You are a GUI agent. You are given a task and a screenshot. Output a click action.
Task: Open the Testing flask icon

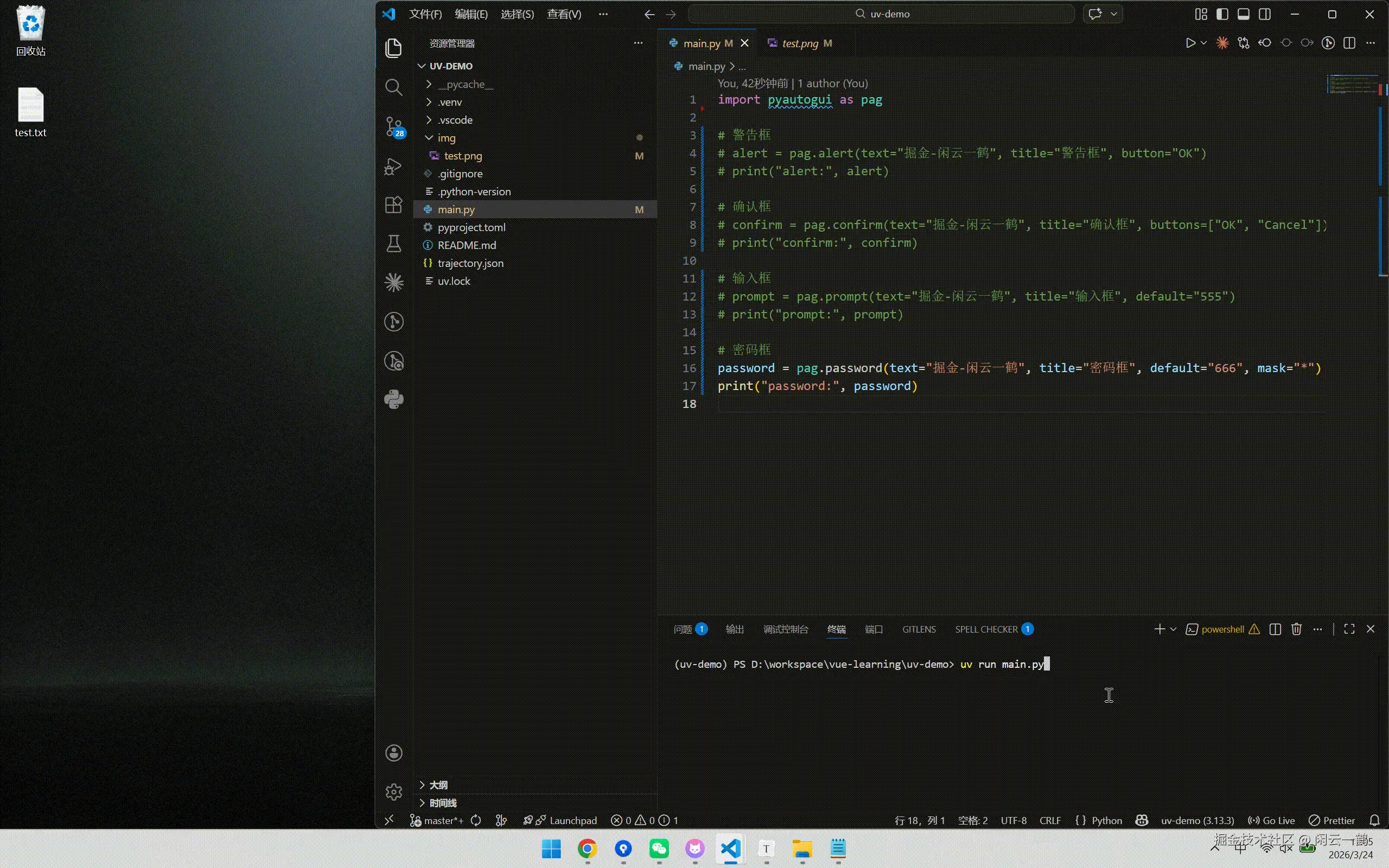[393, 244]
